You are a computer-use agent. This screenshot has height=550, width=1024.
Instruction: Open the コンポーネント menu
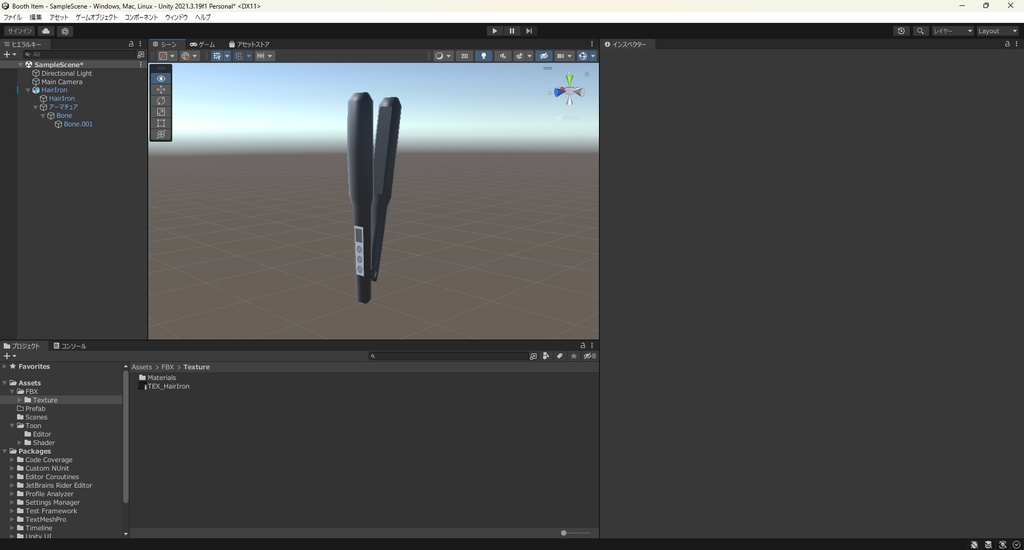point(141,17)
